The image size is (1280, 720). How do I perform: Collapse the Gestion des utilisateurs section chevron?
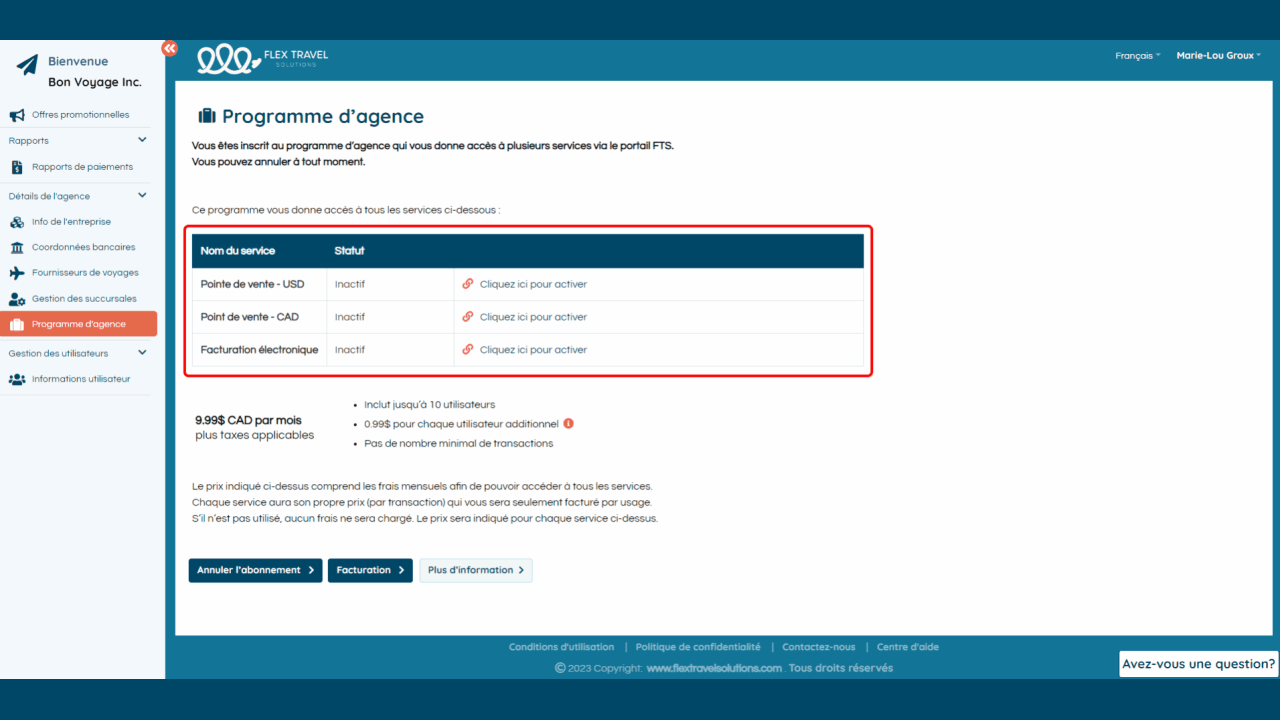[x=142, y=353]
